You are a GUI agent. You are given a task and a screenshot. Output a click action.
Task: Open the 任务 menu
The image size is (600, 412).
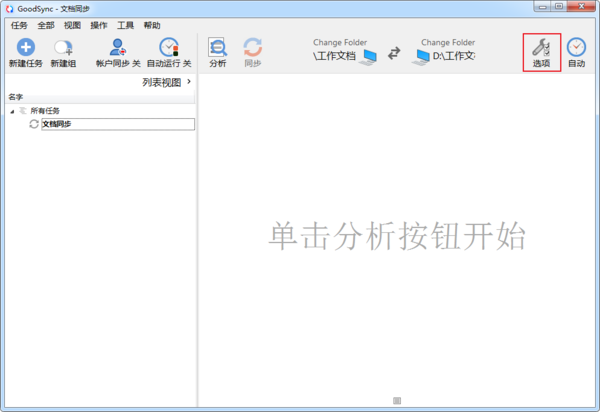pos(19,24)
